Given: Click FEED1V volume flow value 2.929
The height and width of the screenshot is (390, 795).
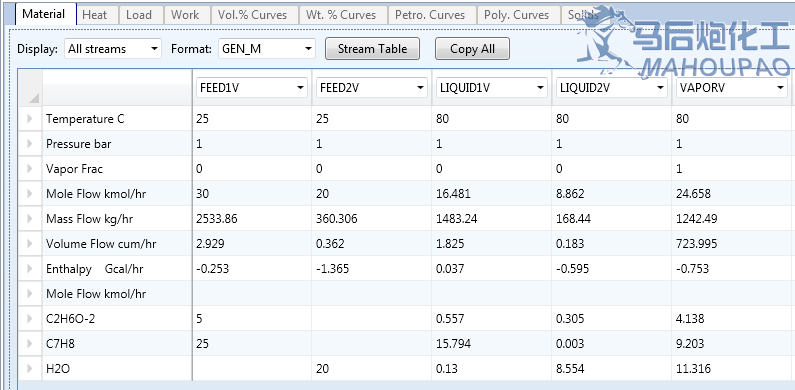Looking at the screenshot, I should [x=210, y=243].
